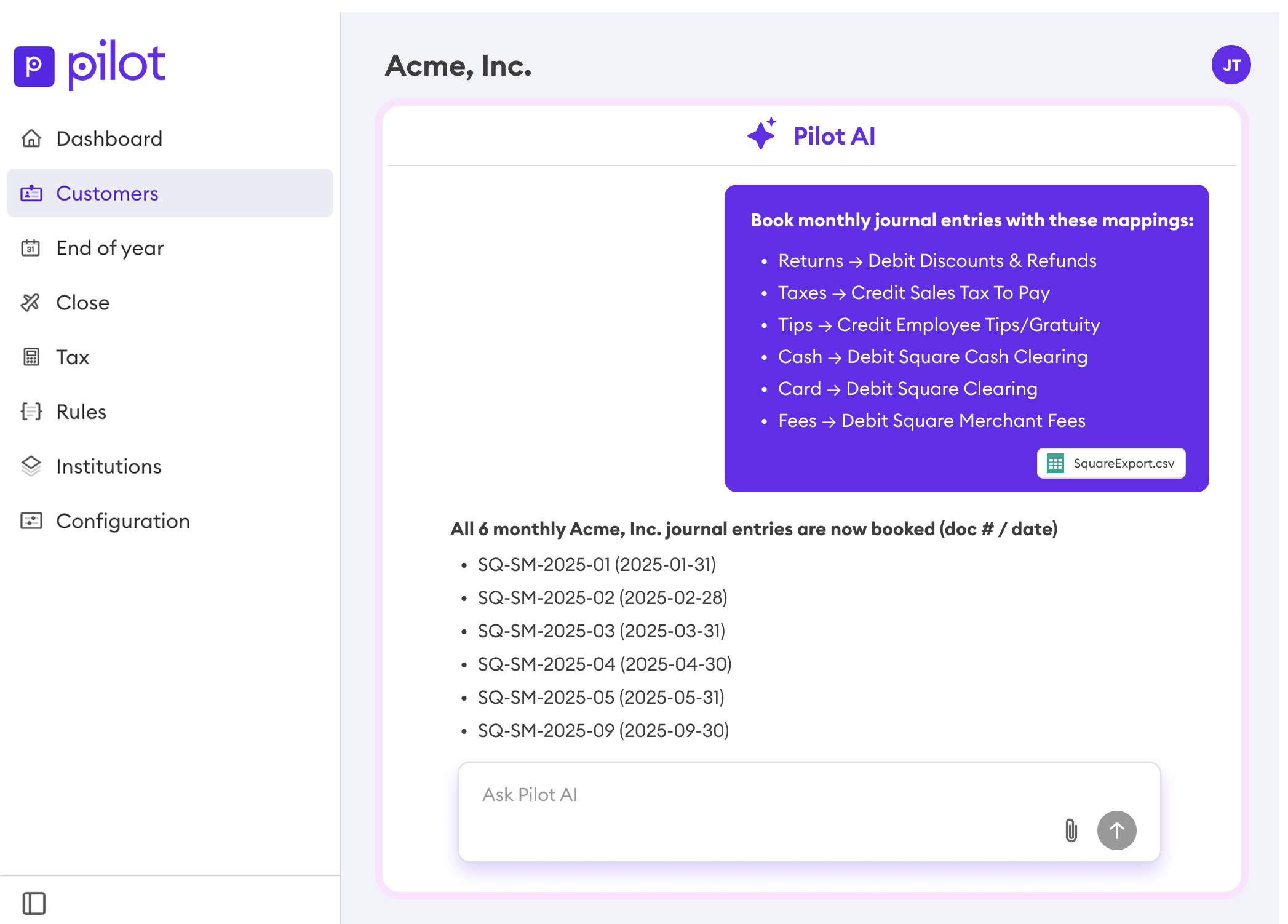Click the Dashboard home icon
This screenshot has width=1288, height=924.
(x=31, y=138)
